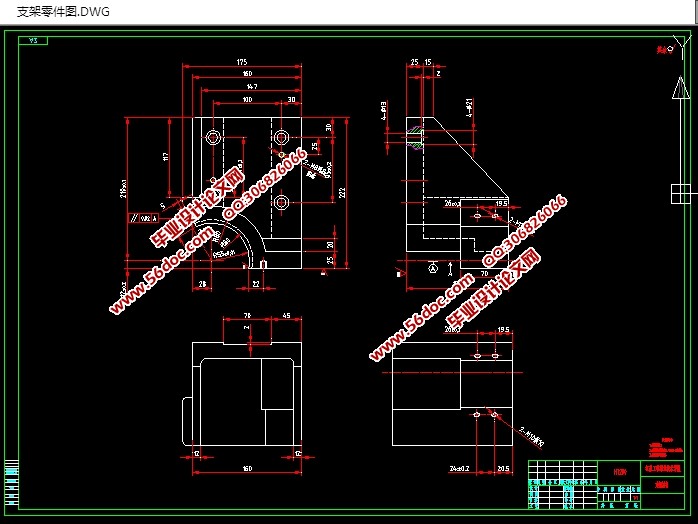Click the 4-Φ21 hole callout
Viewport: 698px width, 524px height.
pos(469,108)
